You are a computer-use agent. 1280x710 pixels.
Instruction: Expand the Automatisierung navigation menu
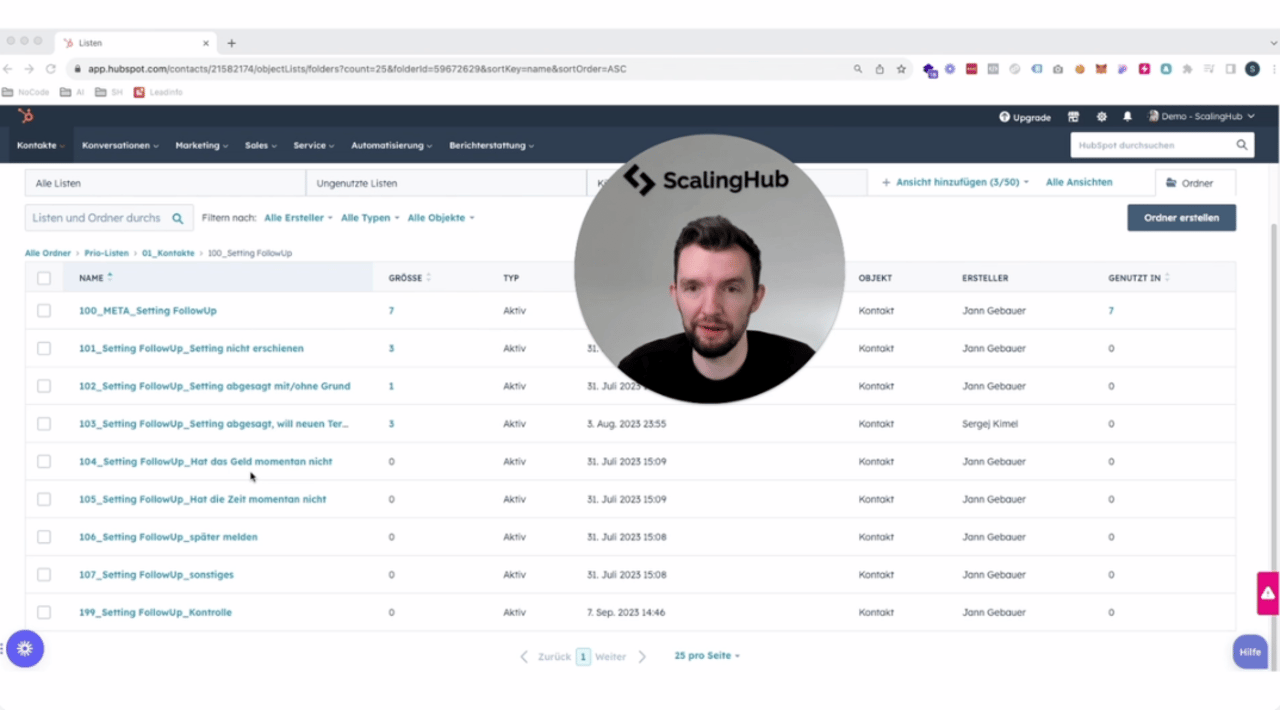(391, 145)
